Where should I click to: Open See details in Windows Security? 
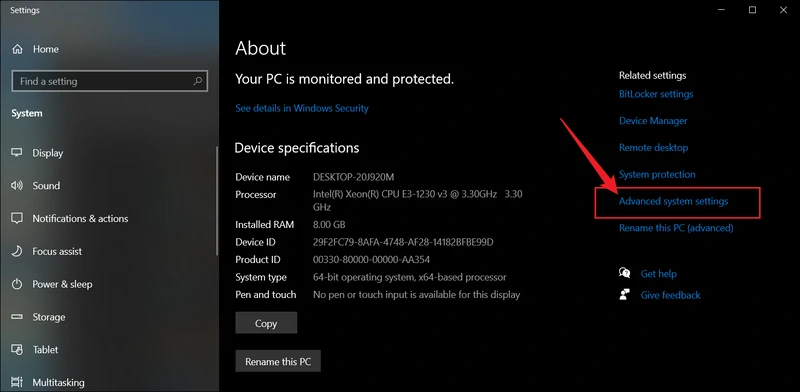click(302, 108)
